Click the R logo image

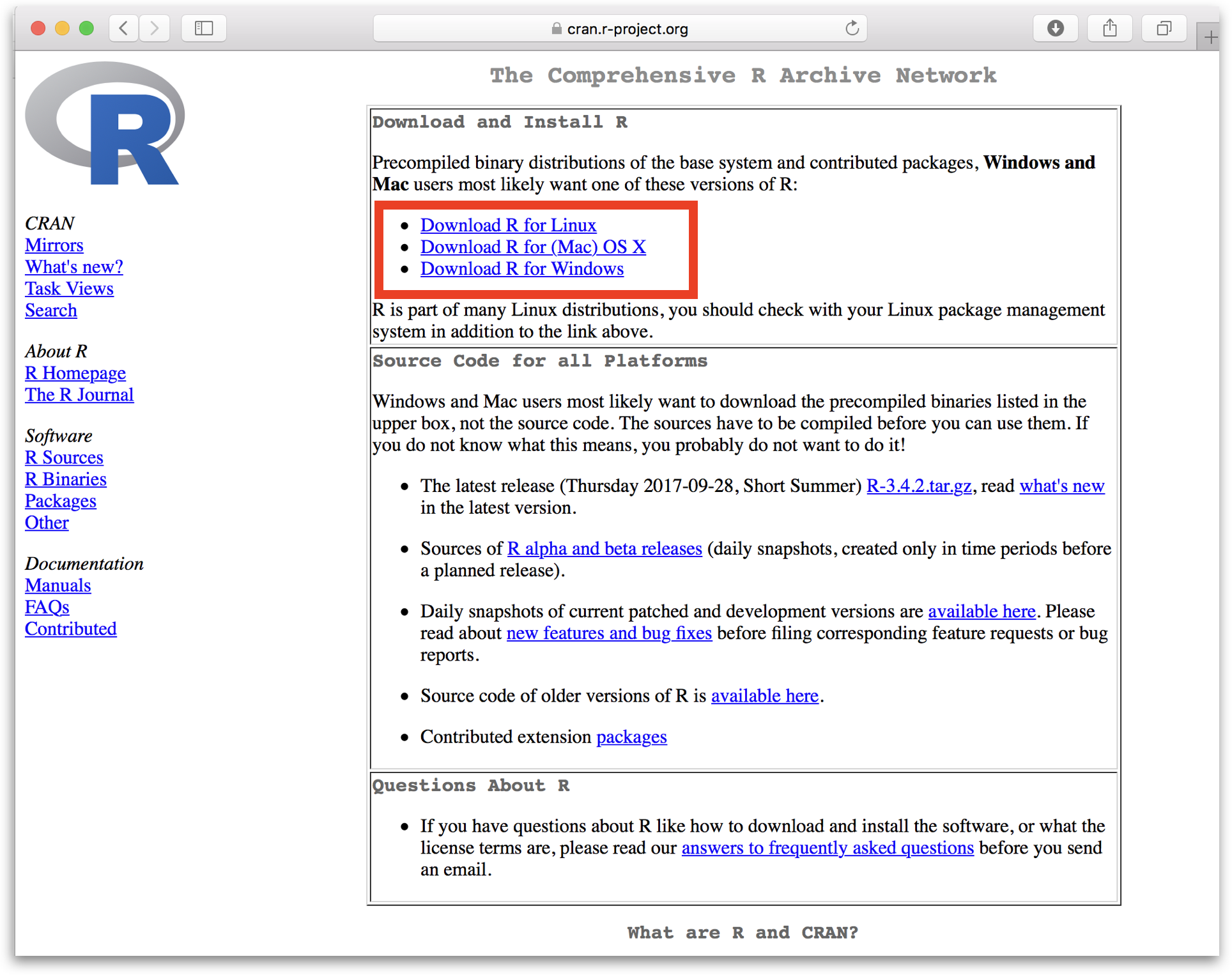(x=105, y=124)
